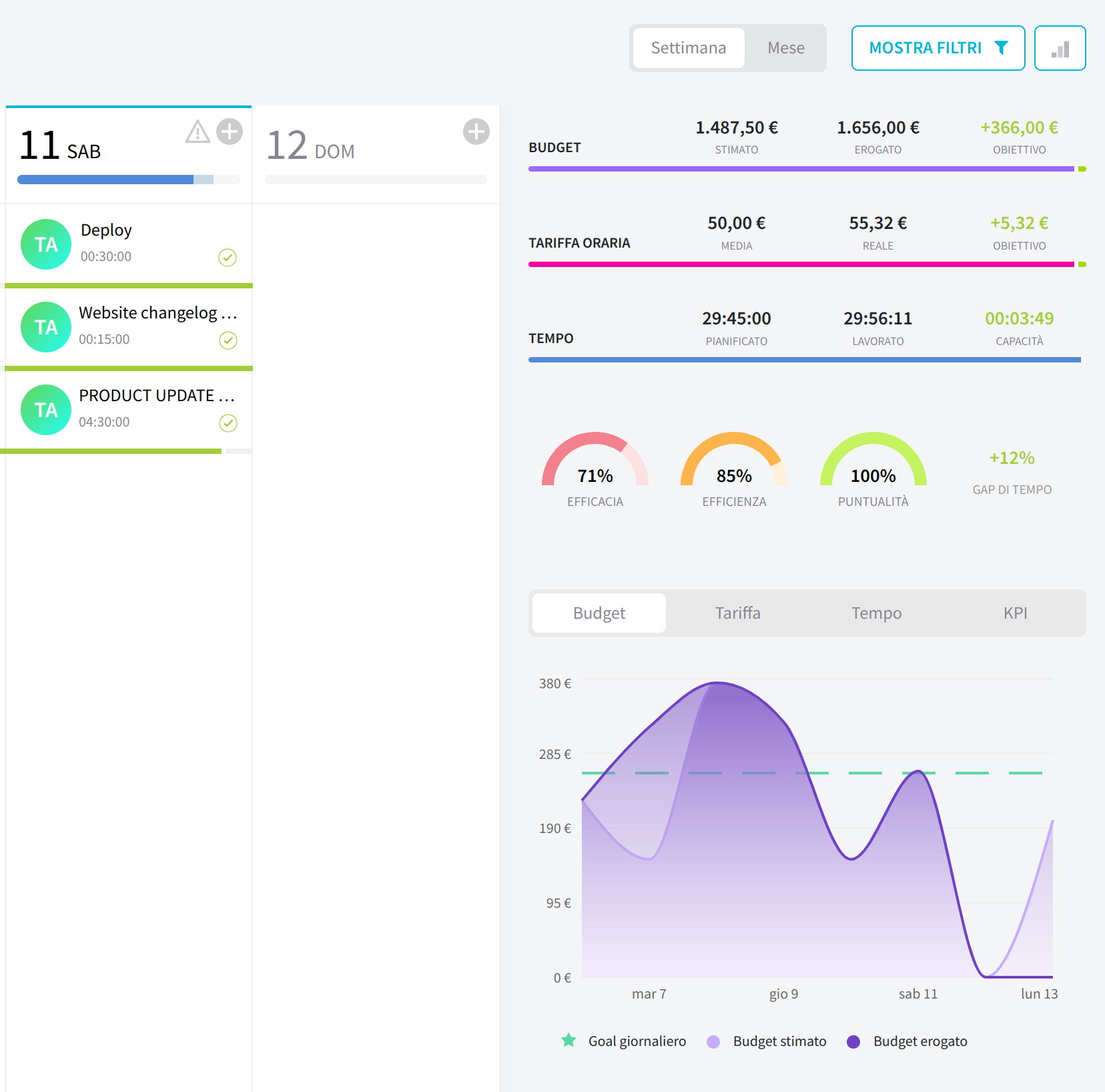This screenshot has width=1105, height=1092.
Task: Open the Website changelog task title
Action: click(158, 313)
